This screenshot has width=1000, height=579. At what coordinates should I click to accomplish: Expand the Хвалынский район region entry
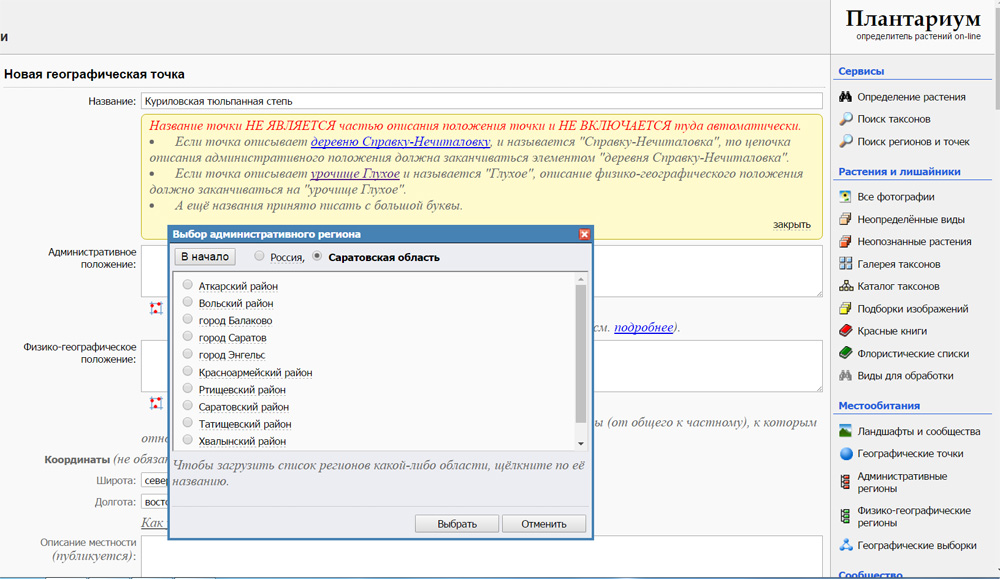coord(242,441)
